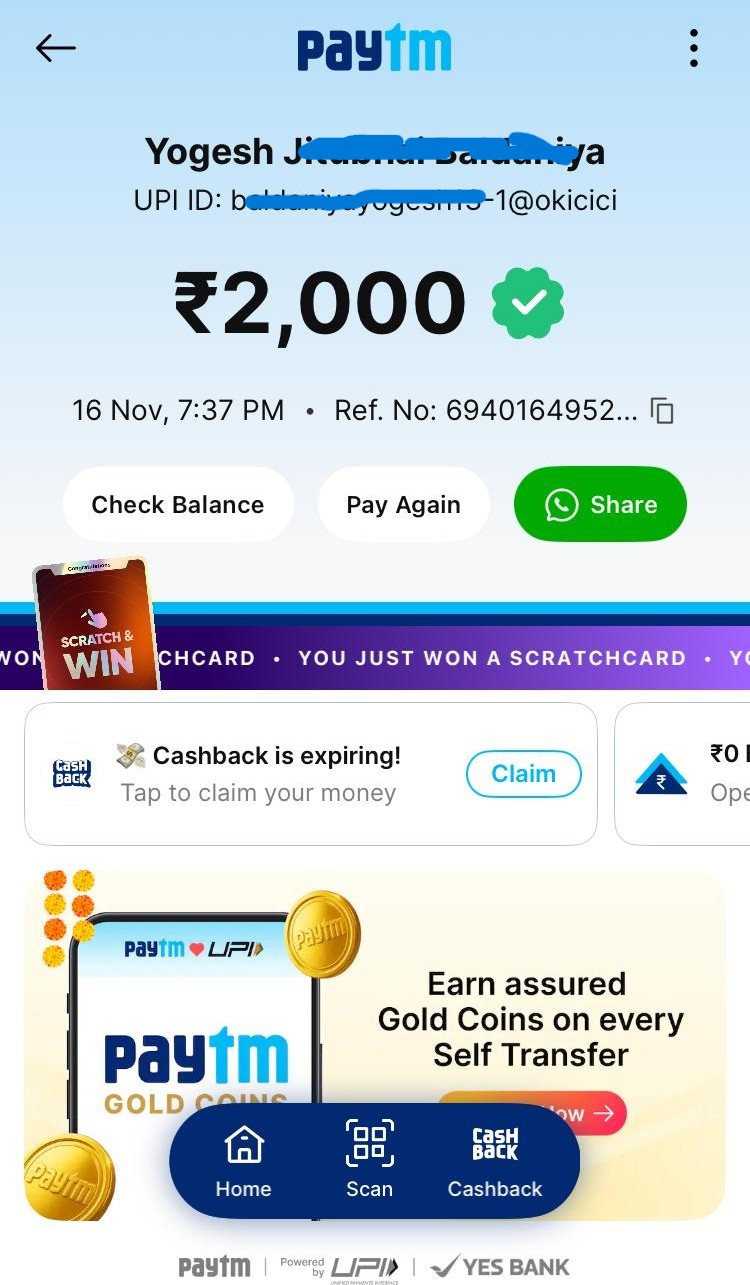The image size is (750, 1285).
Task: Tap the Cashback logo on expiring card
Action: 72,773
